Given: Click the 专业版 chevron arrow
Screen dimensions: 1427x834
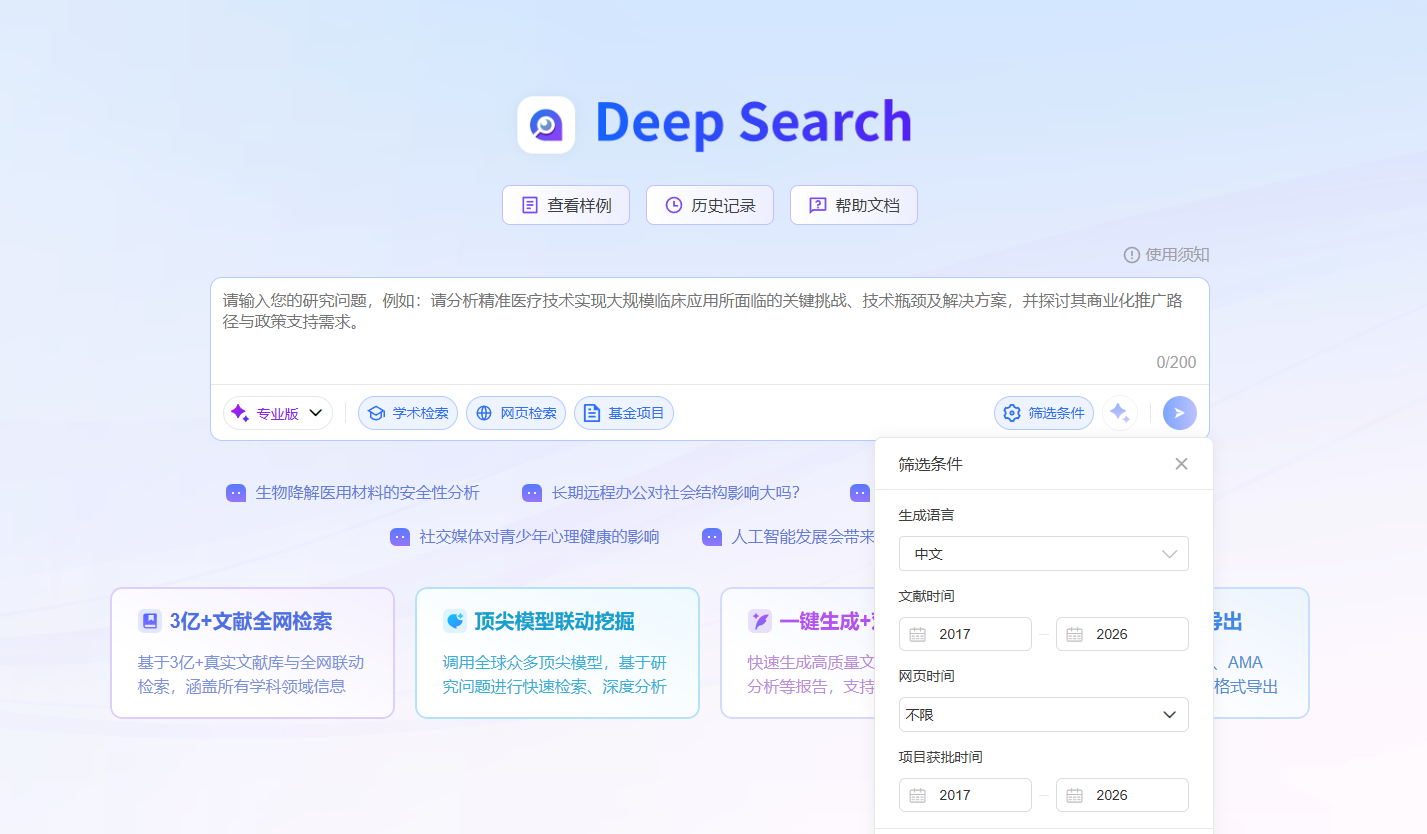Looking at the screenshot, I should click(x=315, y=413).
